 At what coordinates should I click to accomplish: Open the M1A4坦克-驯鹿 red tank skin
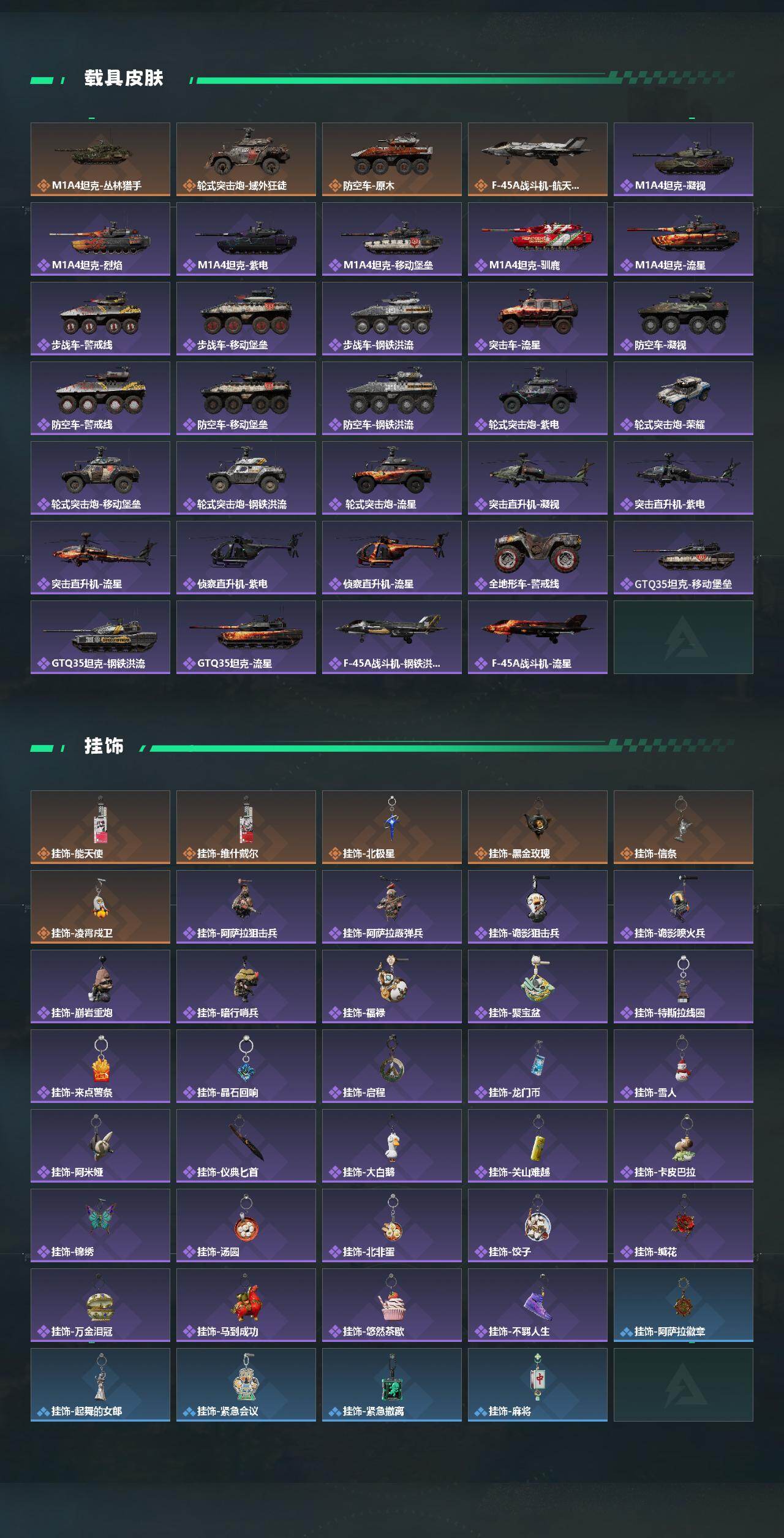click(538, 239)
